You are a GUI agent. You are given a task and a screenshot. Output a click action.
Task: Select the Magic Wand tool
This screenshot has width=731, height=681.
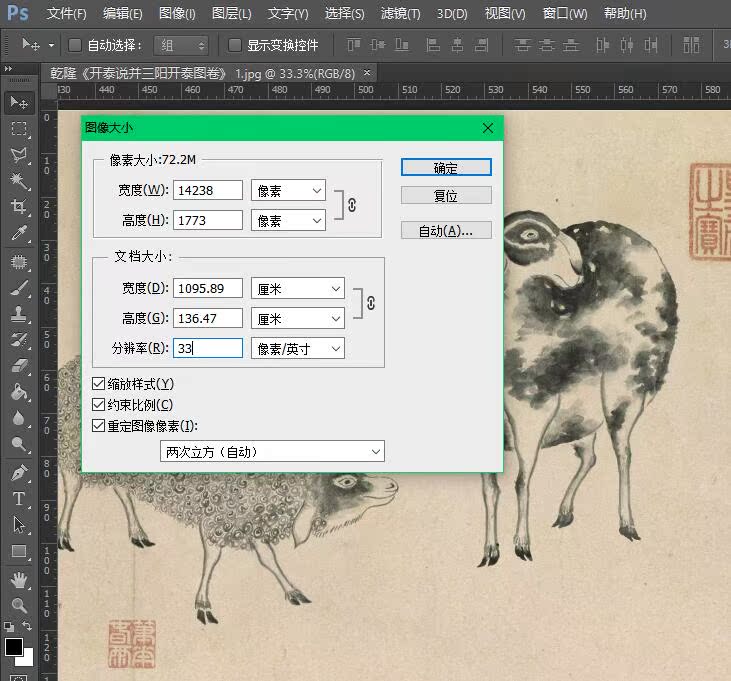click(x=19, y=181)
